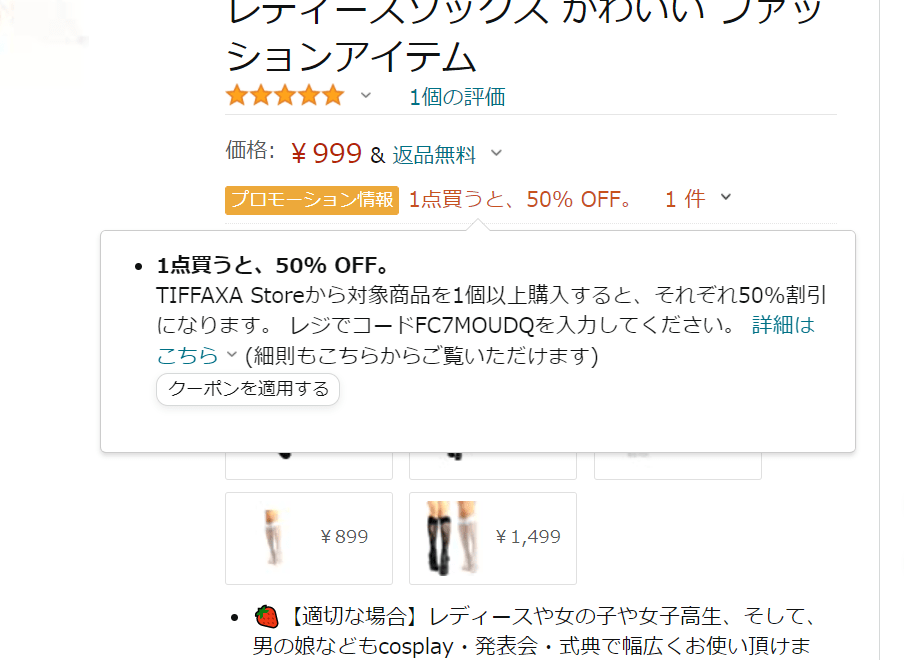Click the クーポンを適用する button

248,389
